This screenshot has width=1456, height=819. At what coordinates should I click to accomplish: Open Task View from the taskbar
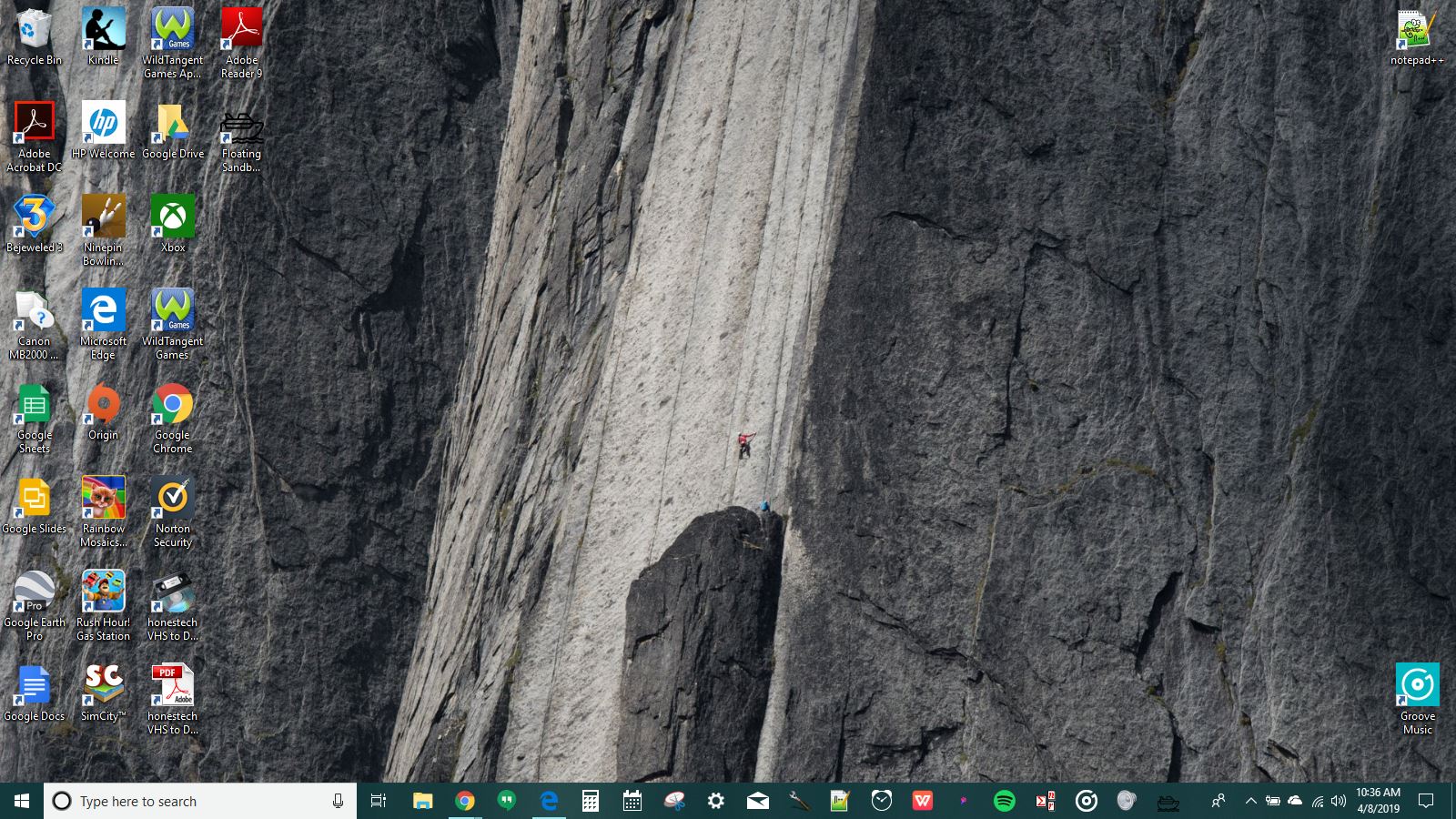379,801
